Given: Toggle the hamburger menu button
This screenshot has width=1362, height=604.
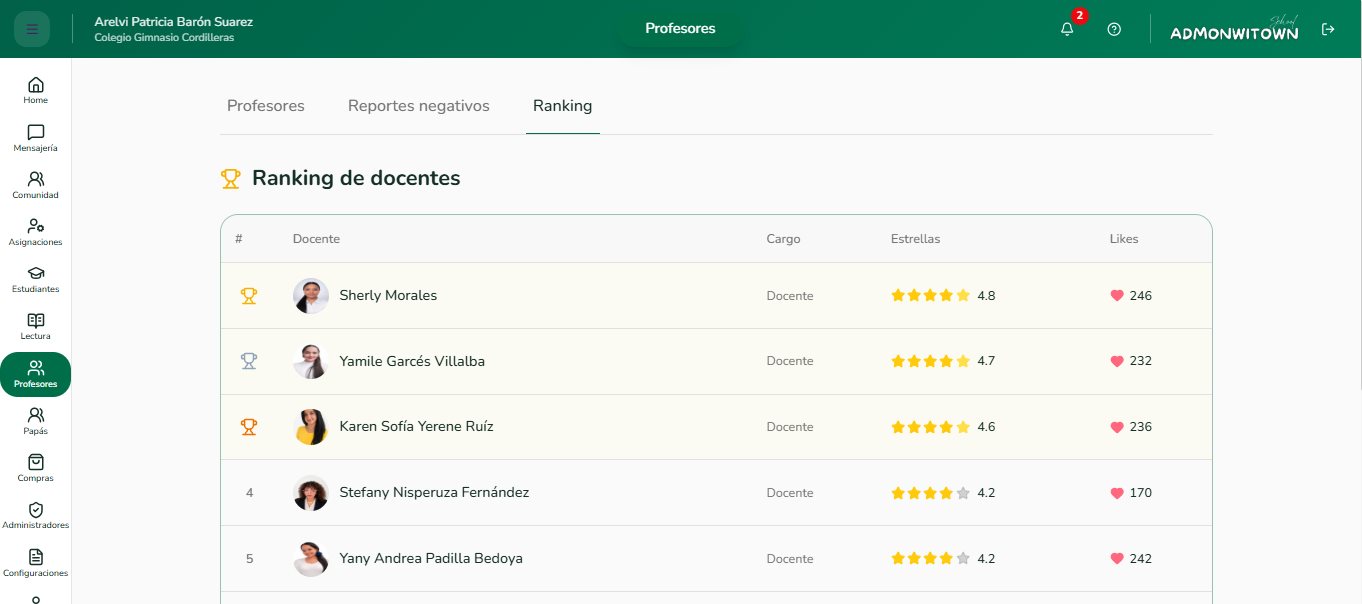Looking at the screenshot, I should [x=32, y=29].
